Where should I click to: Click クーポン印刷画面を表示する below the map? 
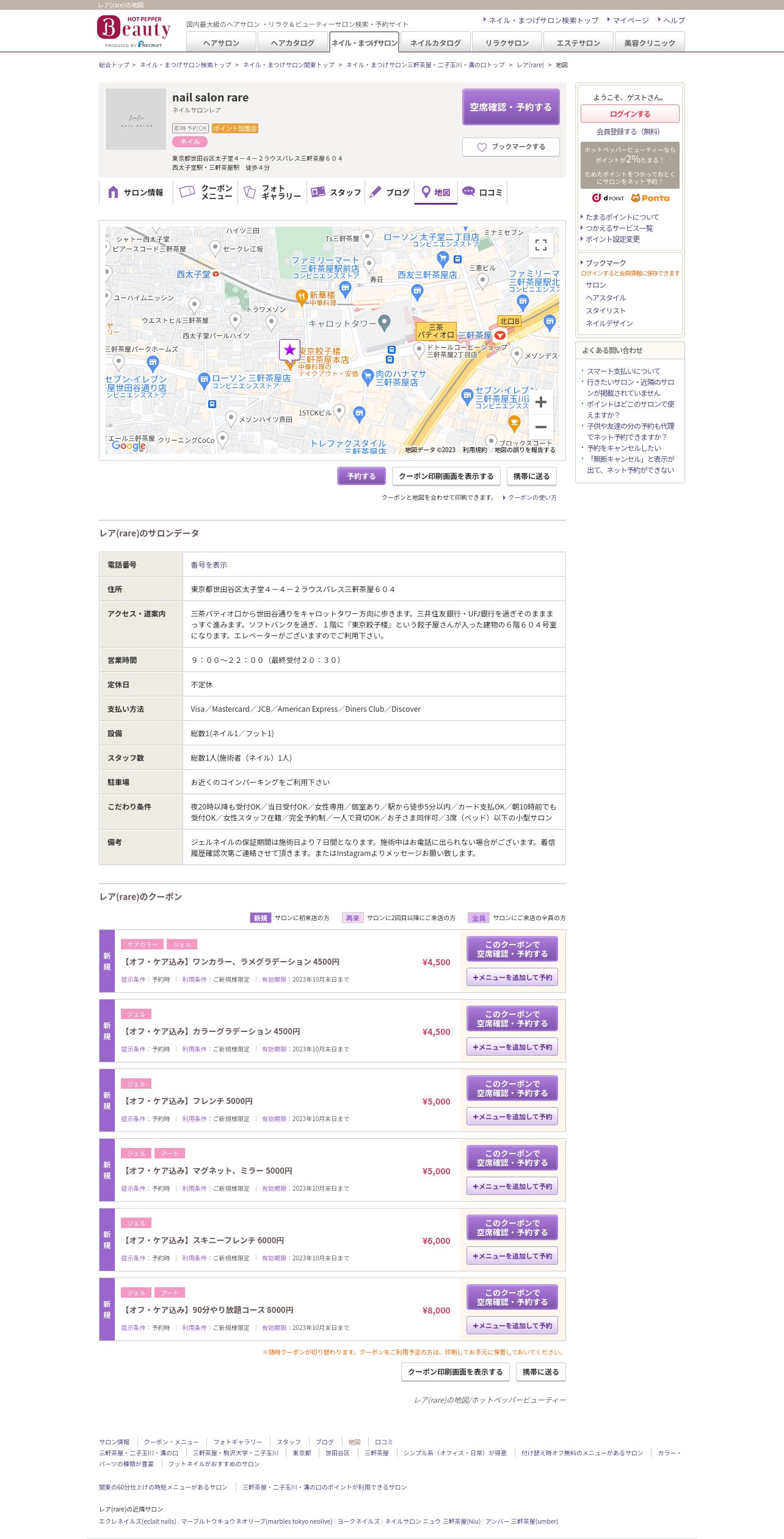click(x=446, y=476)
